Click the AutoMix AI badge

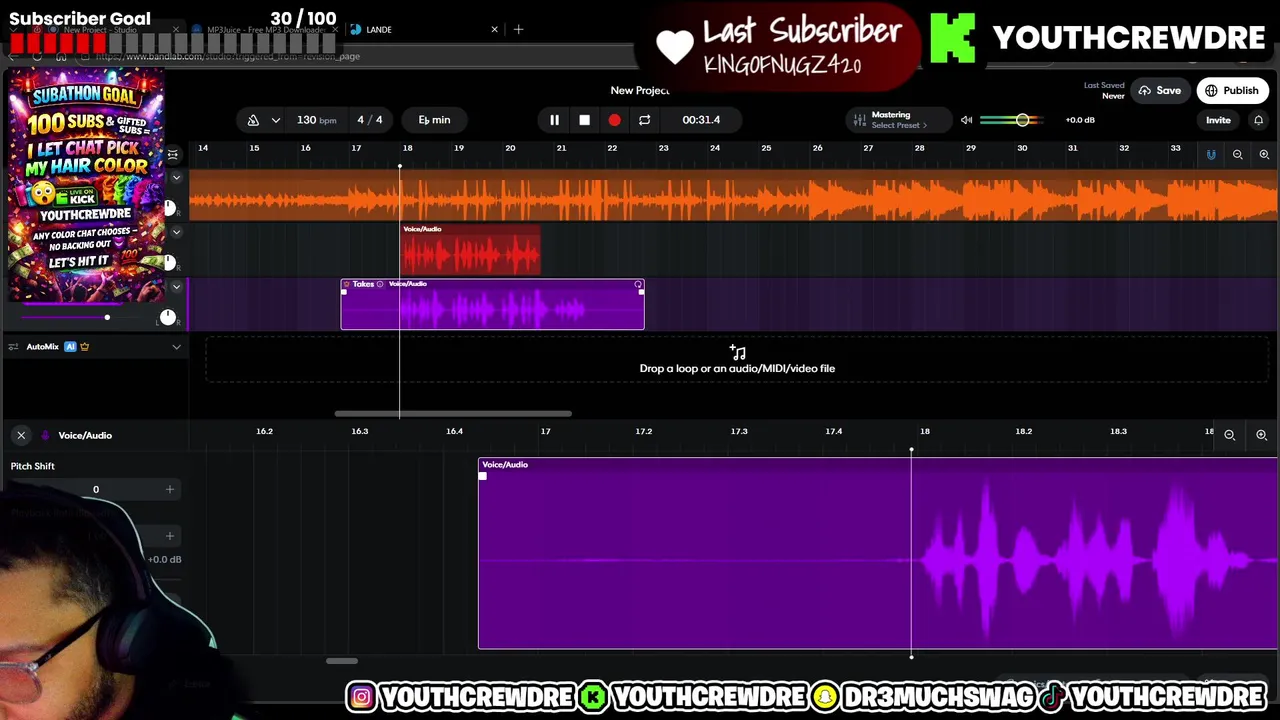pyautogui.click(x=70, y=347)
